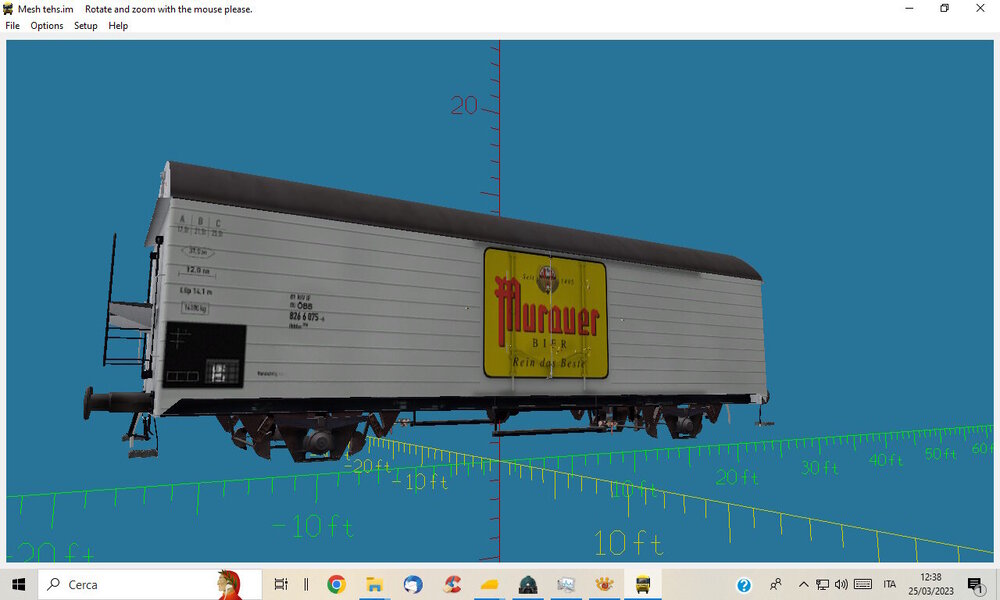This screenshot has height=600, width=1000.
Task: Open the Help menu
Action: (118, 26)
